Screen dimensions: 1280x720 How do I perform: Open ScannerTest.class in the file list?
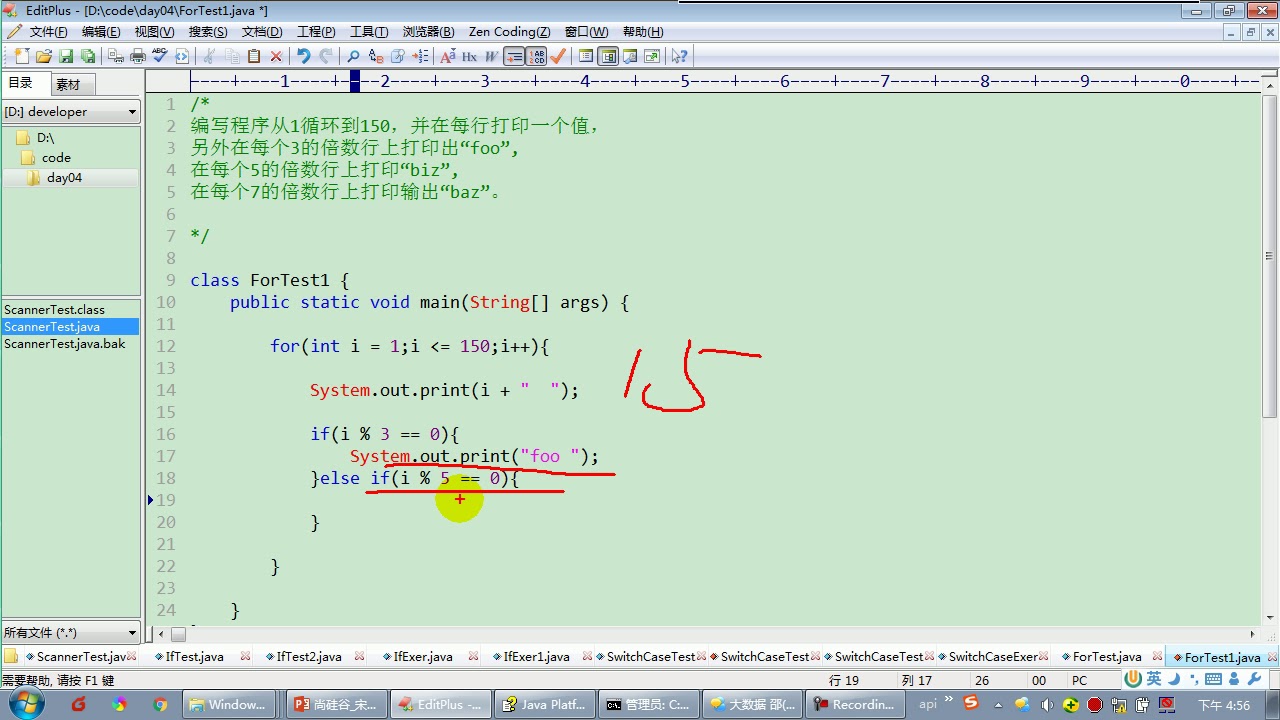[x=54, y=310]
